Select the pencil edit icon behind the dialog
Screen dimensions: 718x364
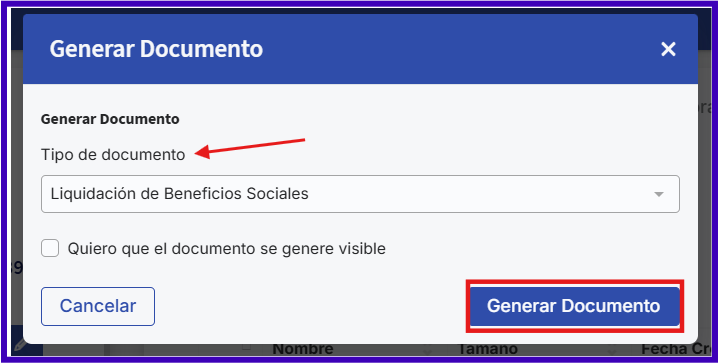pos(21,345)
